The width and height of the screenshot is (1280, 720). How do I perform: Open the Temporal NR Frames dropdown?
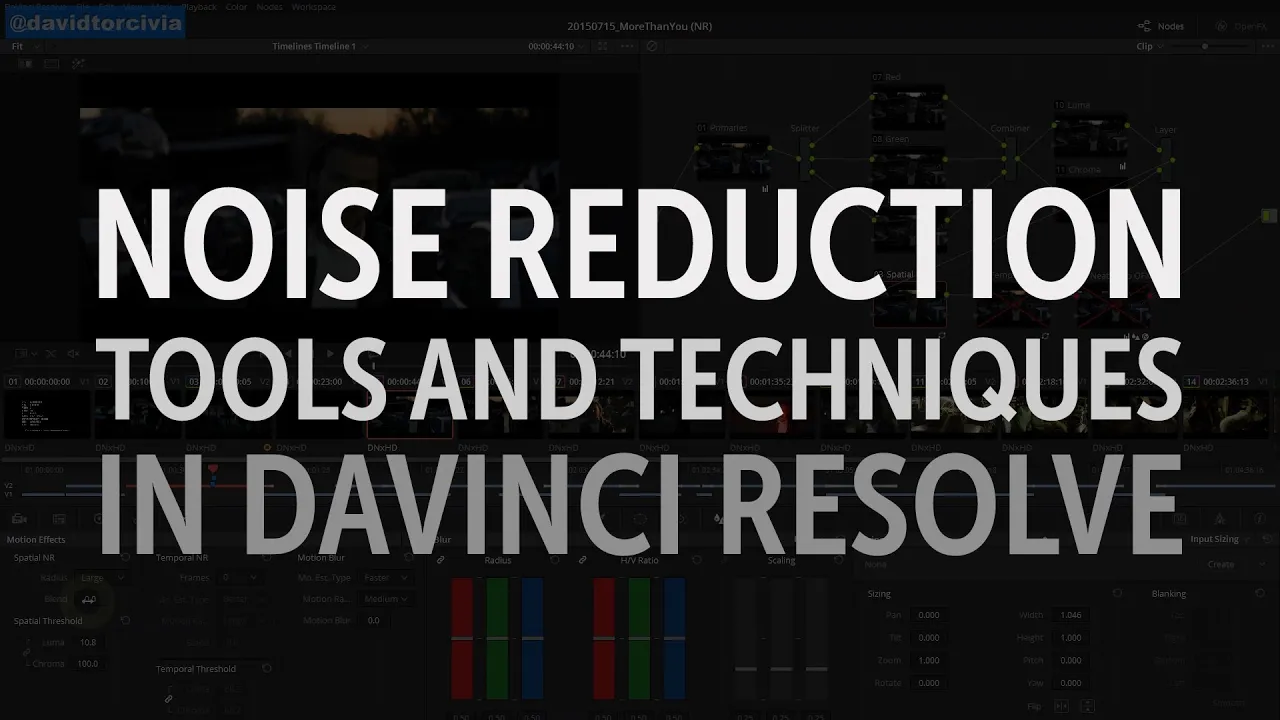[240, 578]
